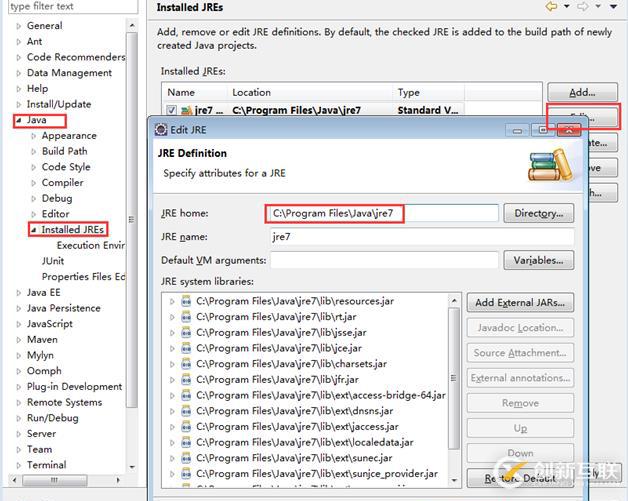Click the charsets.jar archive icon
Viewport: 628px width, 501px height.
pos(186,364)
